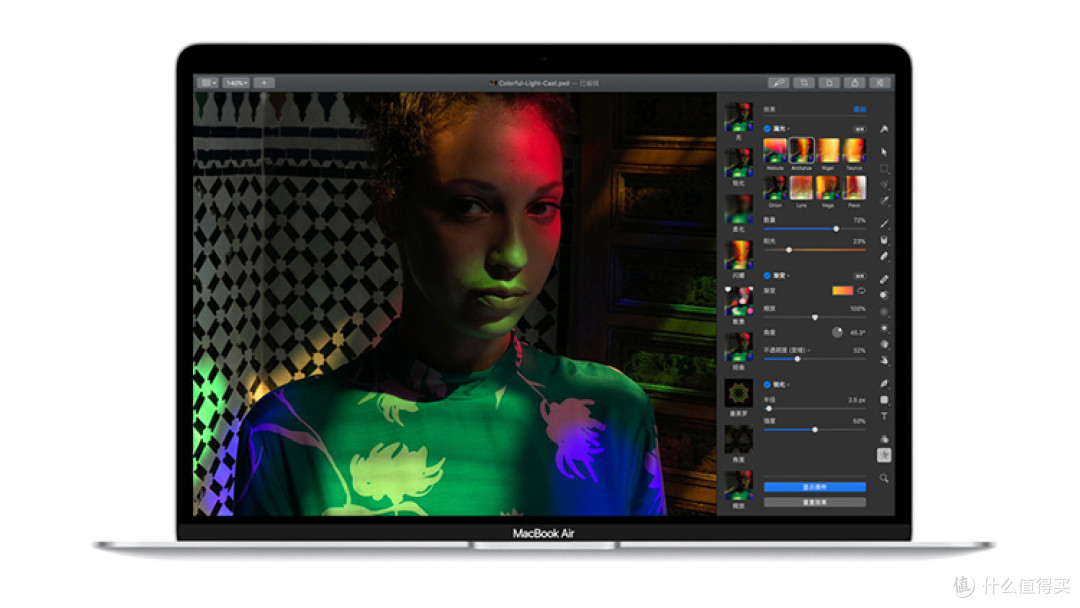
Task: Click the angle dial showing 45.3°
Action: point(837,332)
